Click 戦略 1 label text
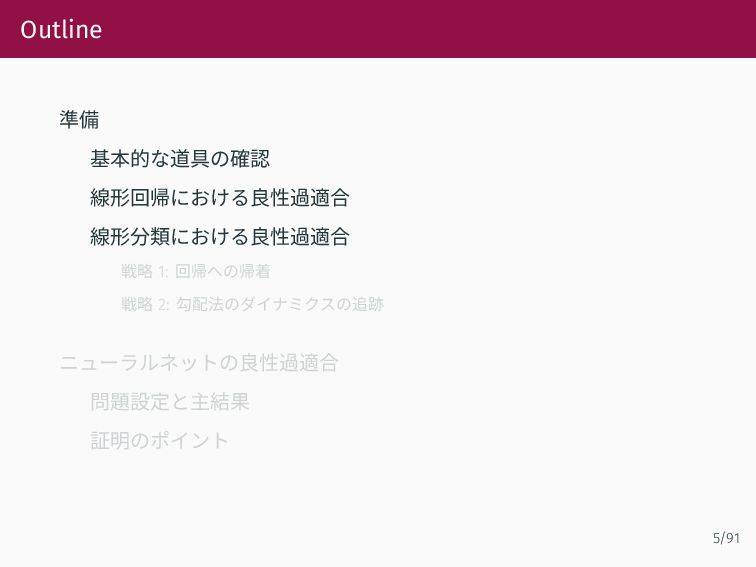Image resolution: width=756 pixels, height=567 pixels. (144, 271)
